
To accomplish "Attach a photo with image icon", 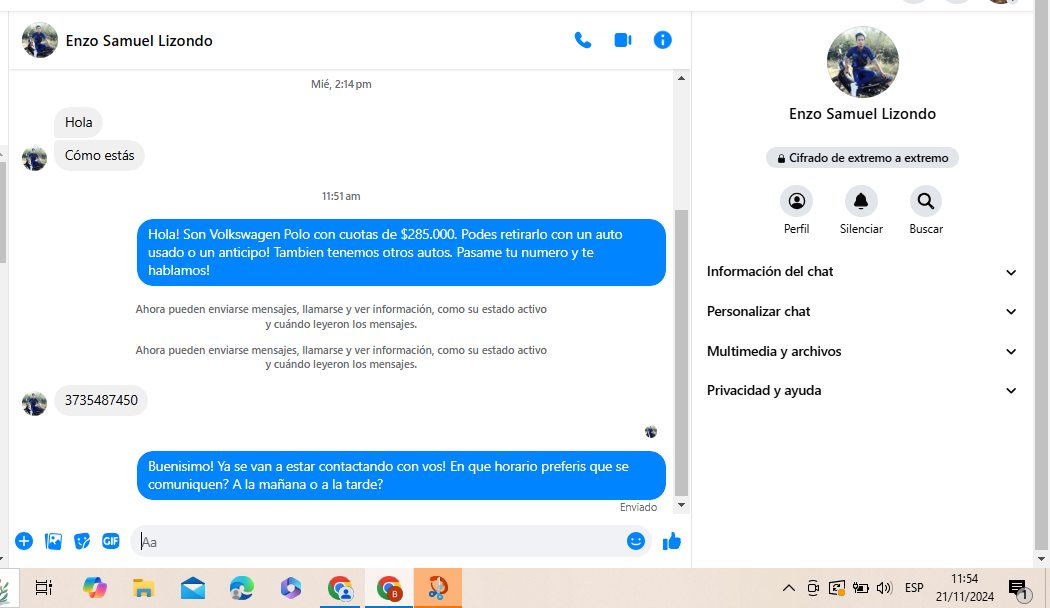I will point(53,541).
